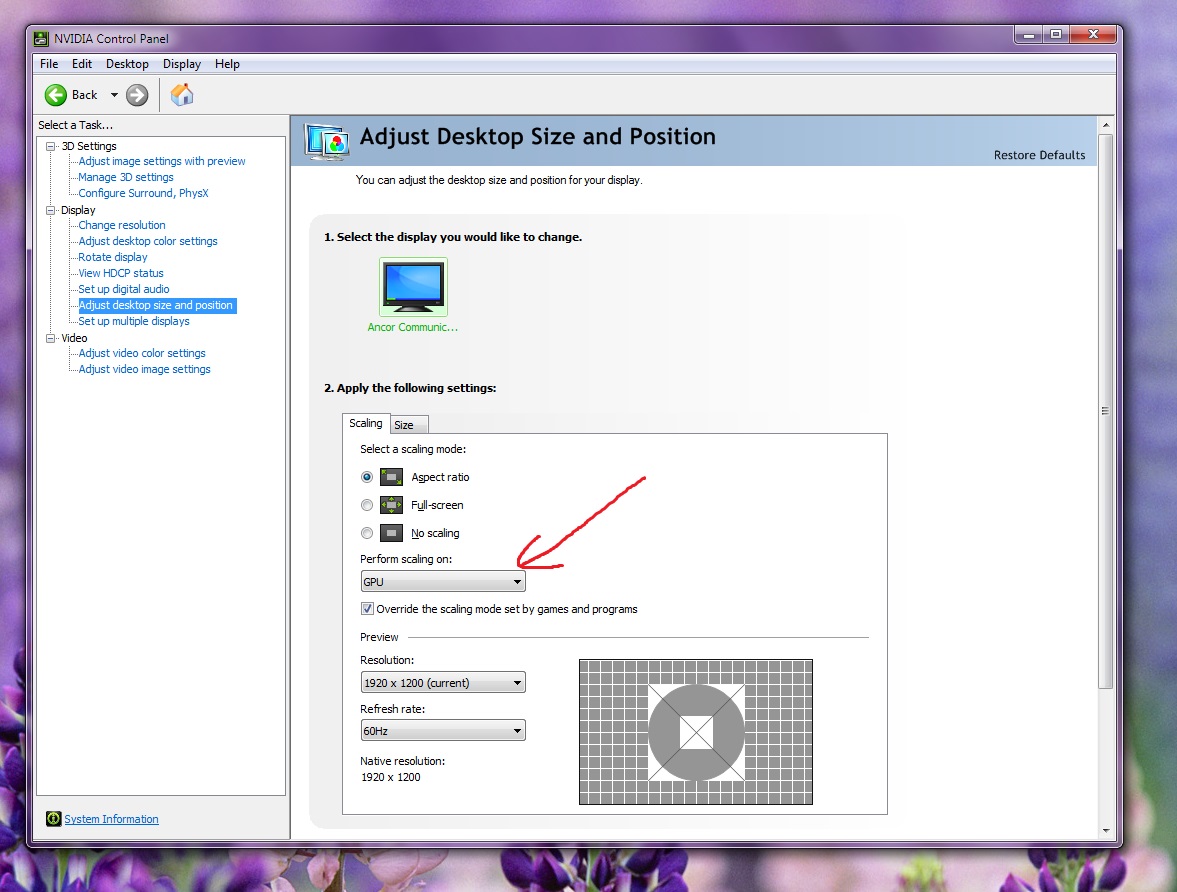Click the Full-screen scaling mode icon
Screen dimensions: 1177x892
(392, 505)
